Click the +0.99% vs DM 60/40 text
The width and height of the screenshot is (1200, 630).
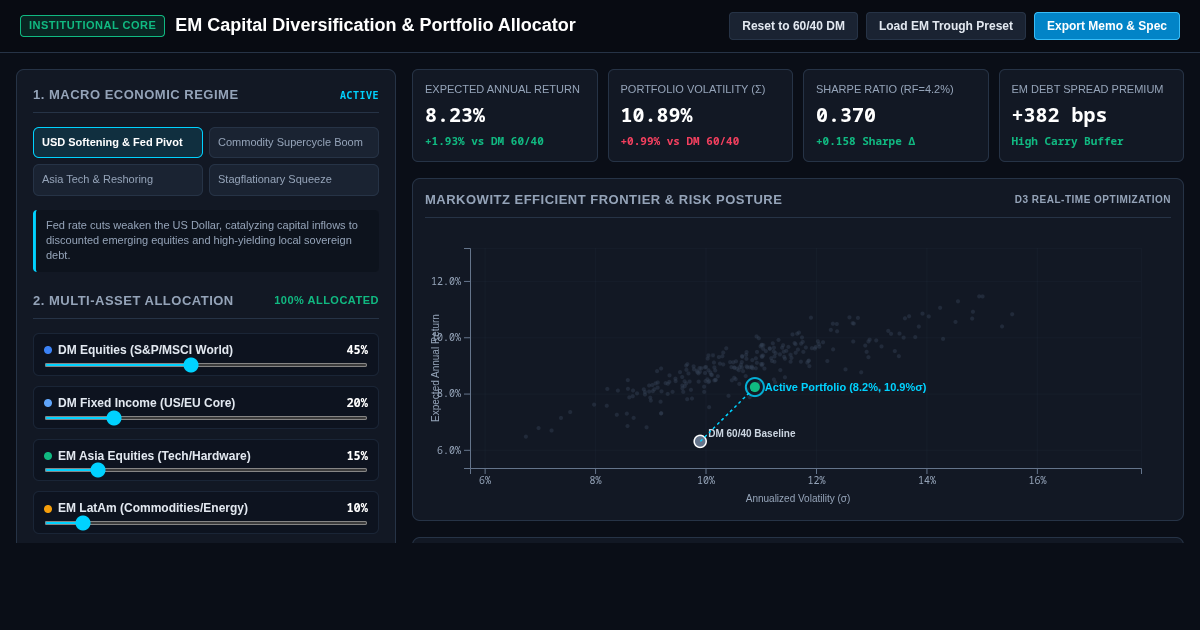pos(680,142)
